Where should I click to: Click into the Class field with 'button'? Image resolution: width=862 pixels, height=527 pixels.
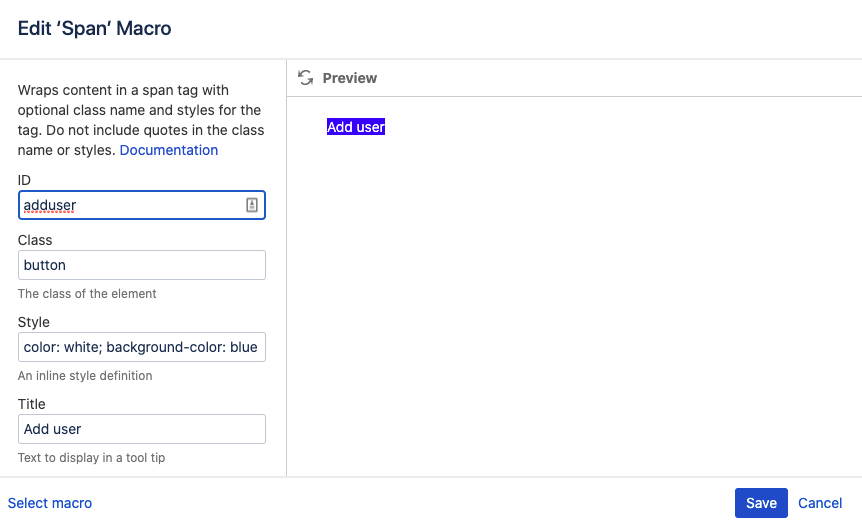141,265
